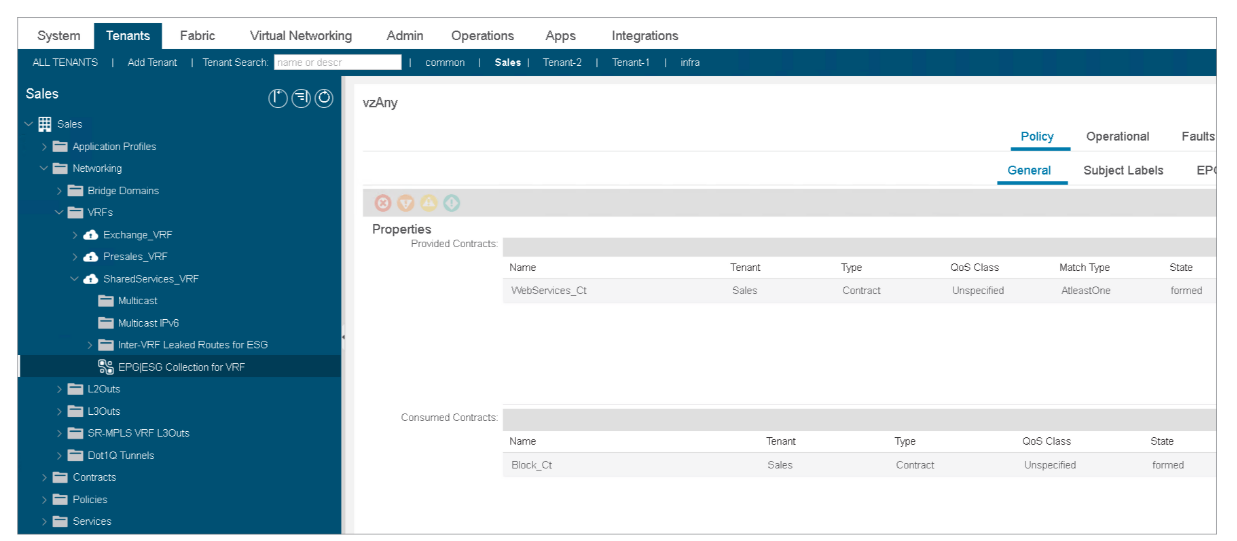The height and width of the screenshot is (541, 1237).
Task: Click the L3Outs folder icon
Action: coord(75,411)
